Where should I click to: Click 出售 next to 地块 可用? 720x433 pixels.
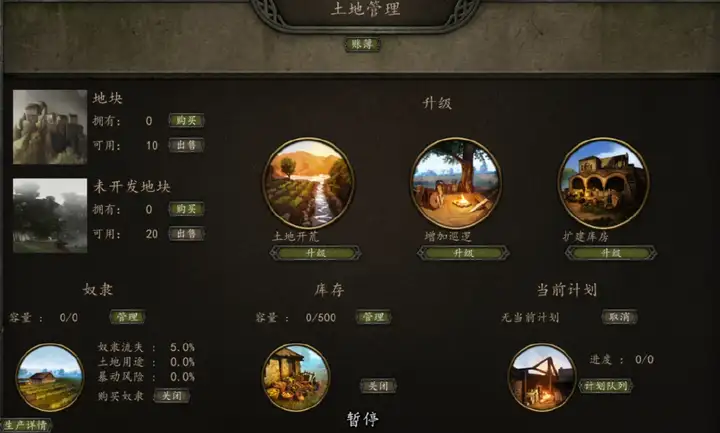click(x=186, y=145)
